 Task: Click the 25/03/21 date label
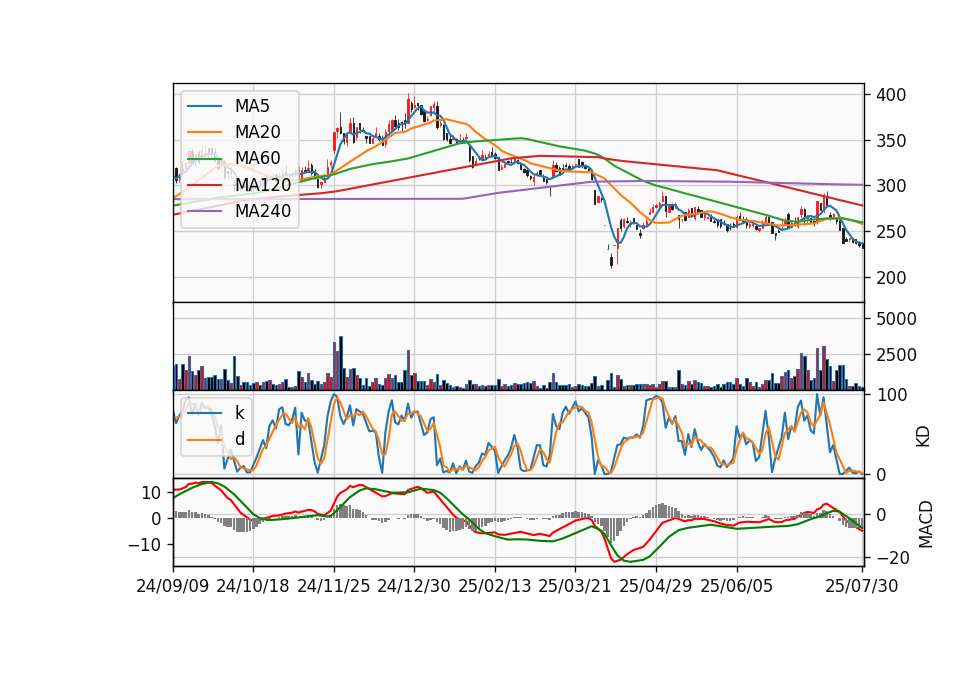tap(575, 586)
